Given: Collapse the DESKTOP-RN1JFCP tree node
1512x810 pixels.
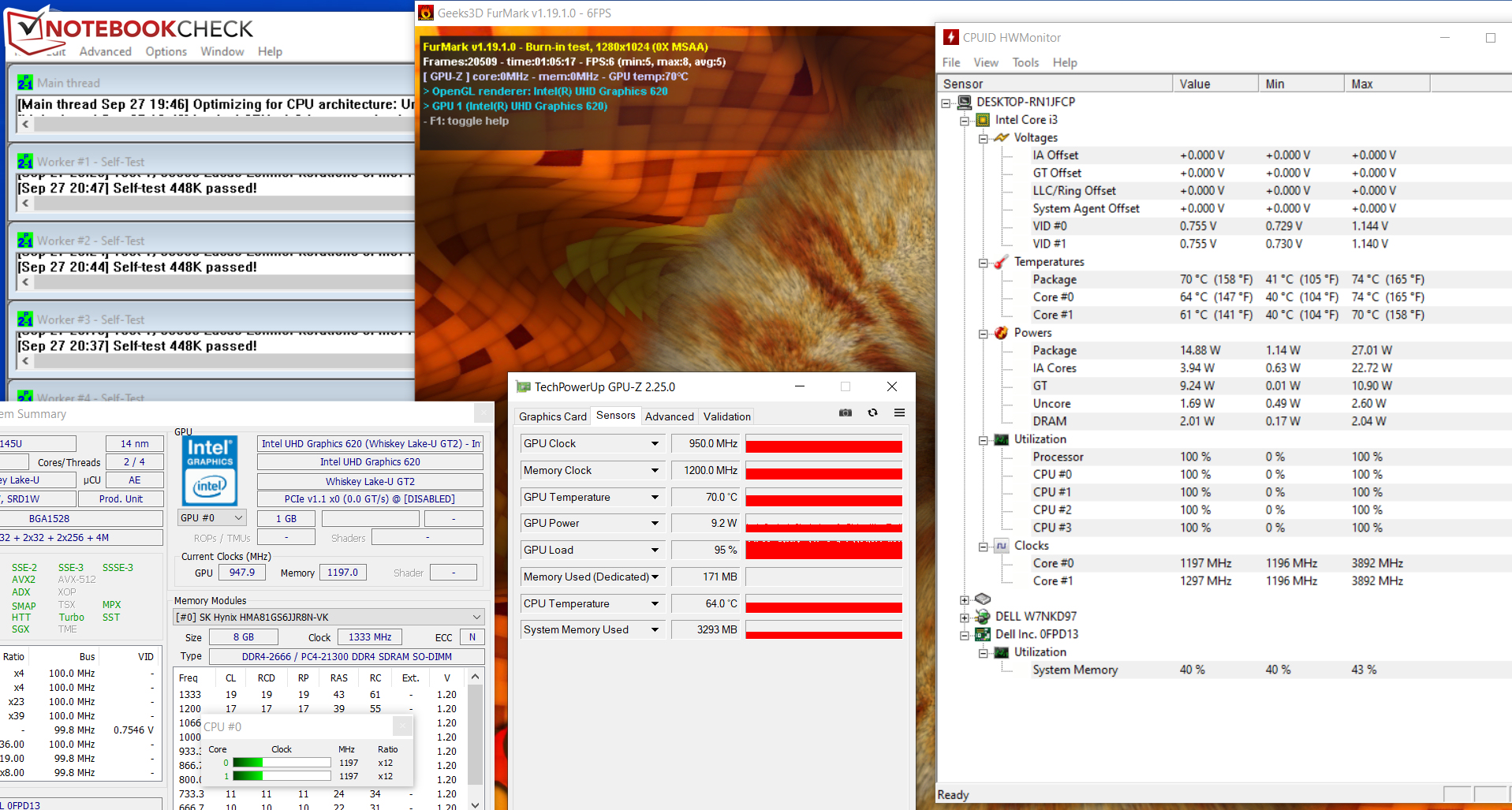Looking at the screenshot, I should pos(946,103).
